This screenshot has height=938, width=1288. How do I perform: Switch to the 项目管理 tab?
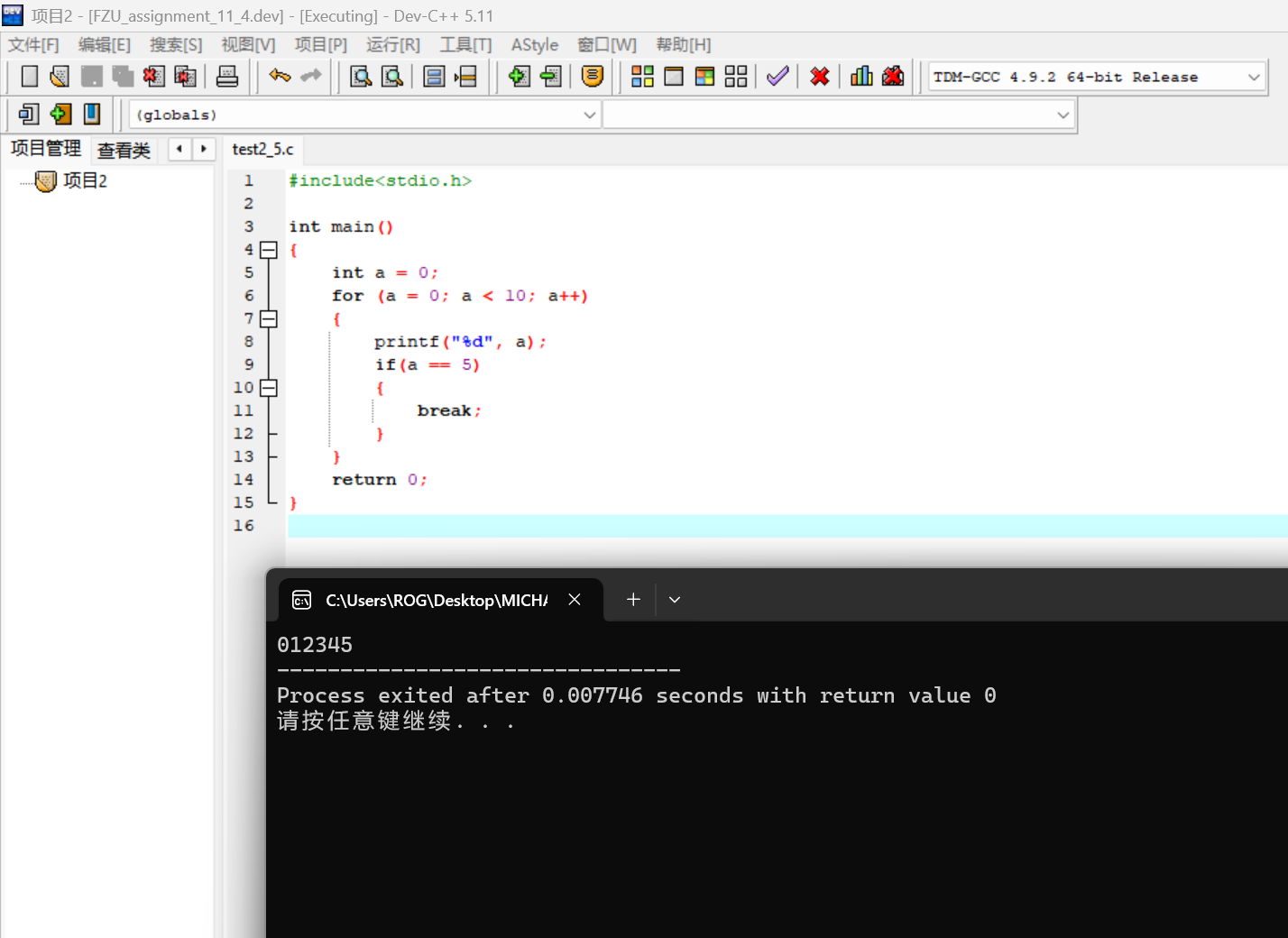coord(46,149)
